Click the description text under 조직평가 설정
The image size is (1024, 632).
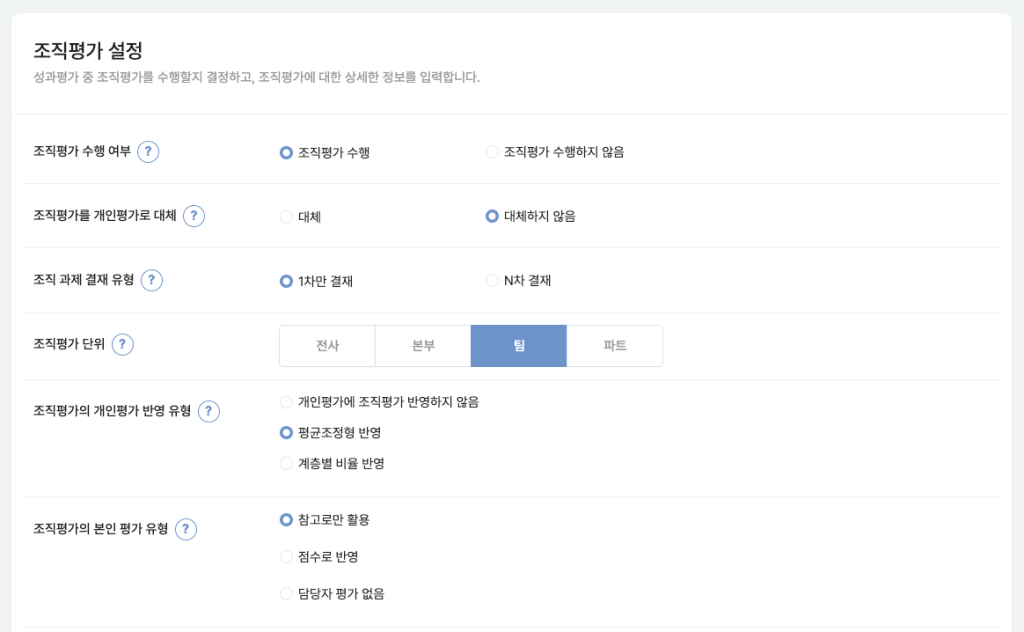257,77
